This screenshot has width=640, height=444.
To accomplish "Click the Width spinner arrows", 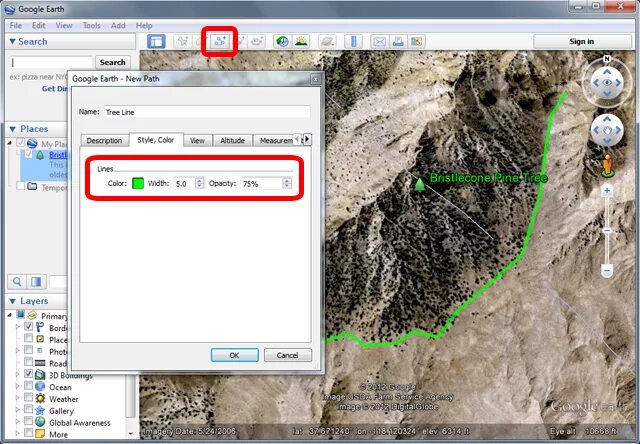I will pyautogui.click(x=199, y=183).
